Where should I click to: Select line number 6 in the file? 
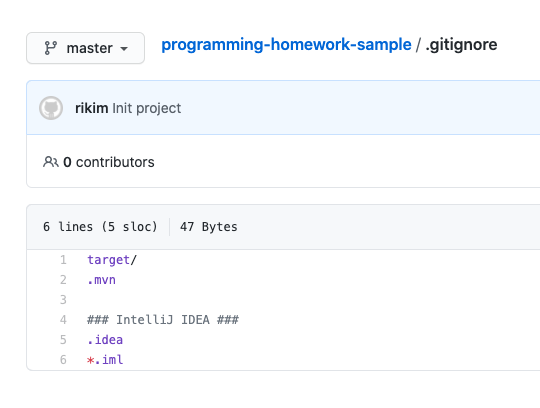click(63, 359)
